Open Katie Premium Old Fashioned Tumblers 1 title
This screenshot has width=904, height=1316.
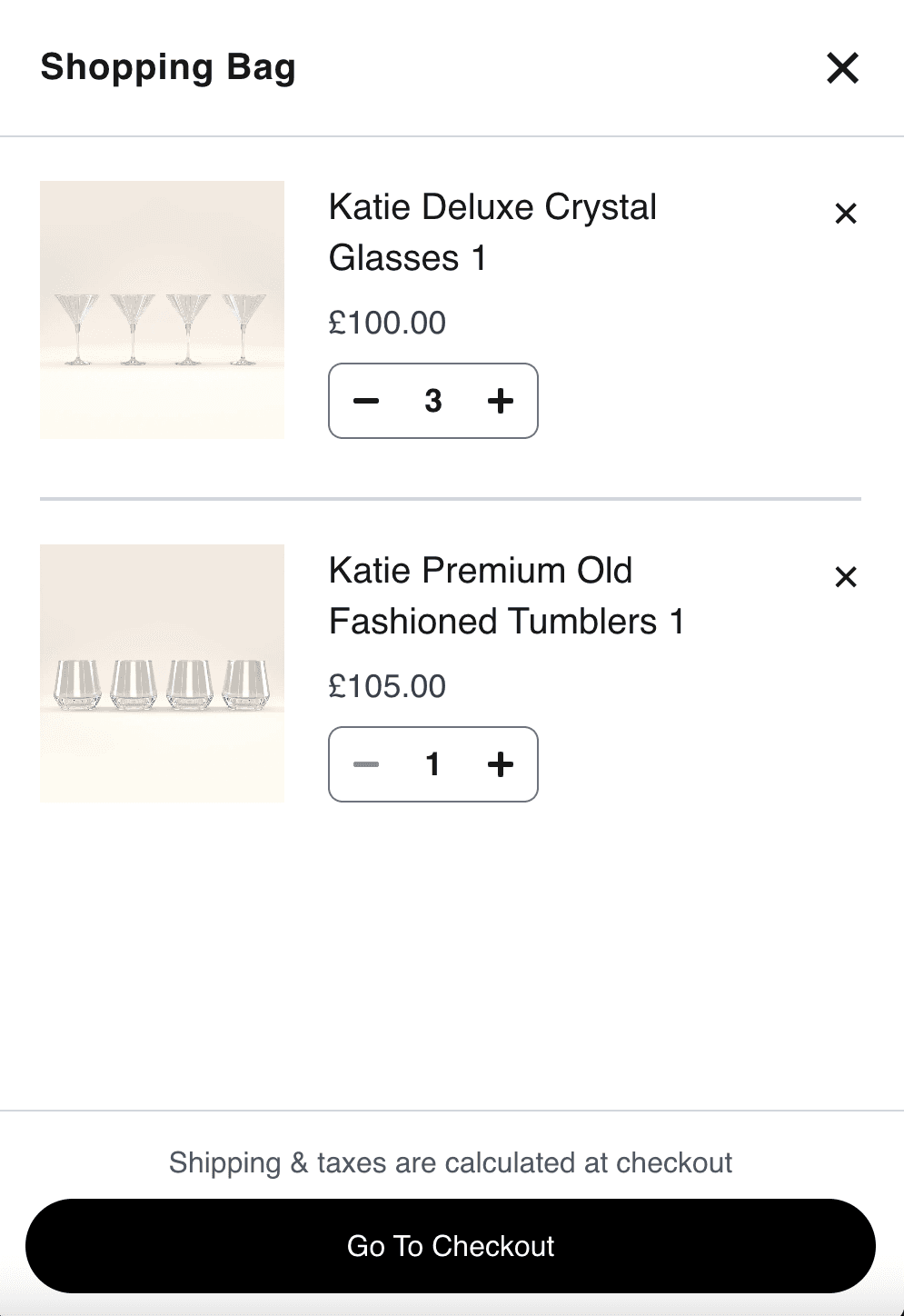coord(506,596)
